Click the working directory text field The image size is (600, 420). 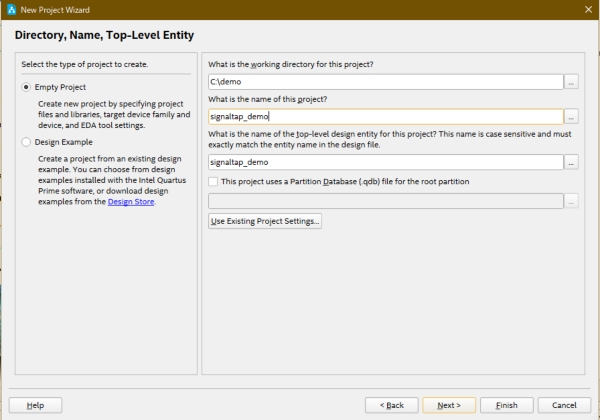[x=384, y=82]
